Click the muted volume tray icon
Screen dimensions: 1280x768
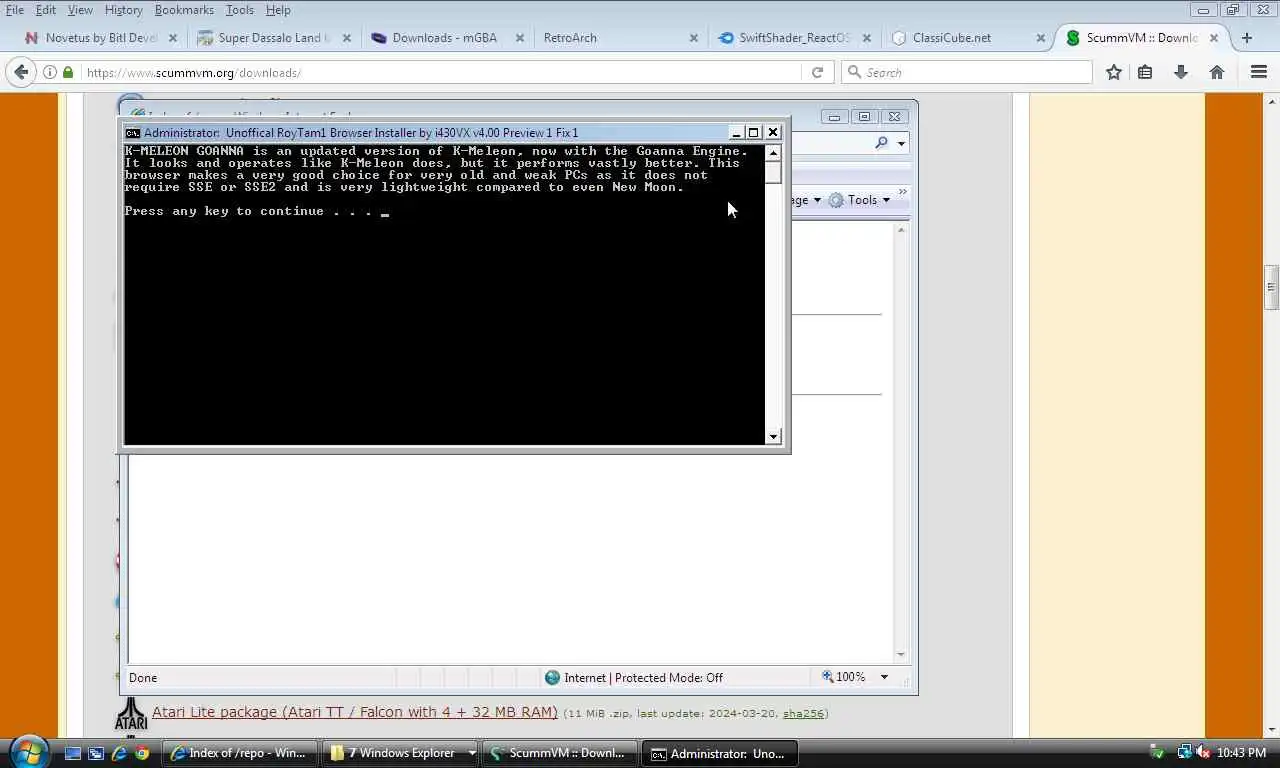click(1203, 753)
